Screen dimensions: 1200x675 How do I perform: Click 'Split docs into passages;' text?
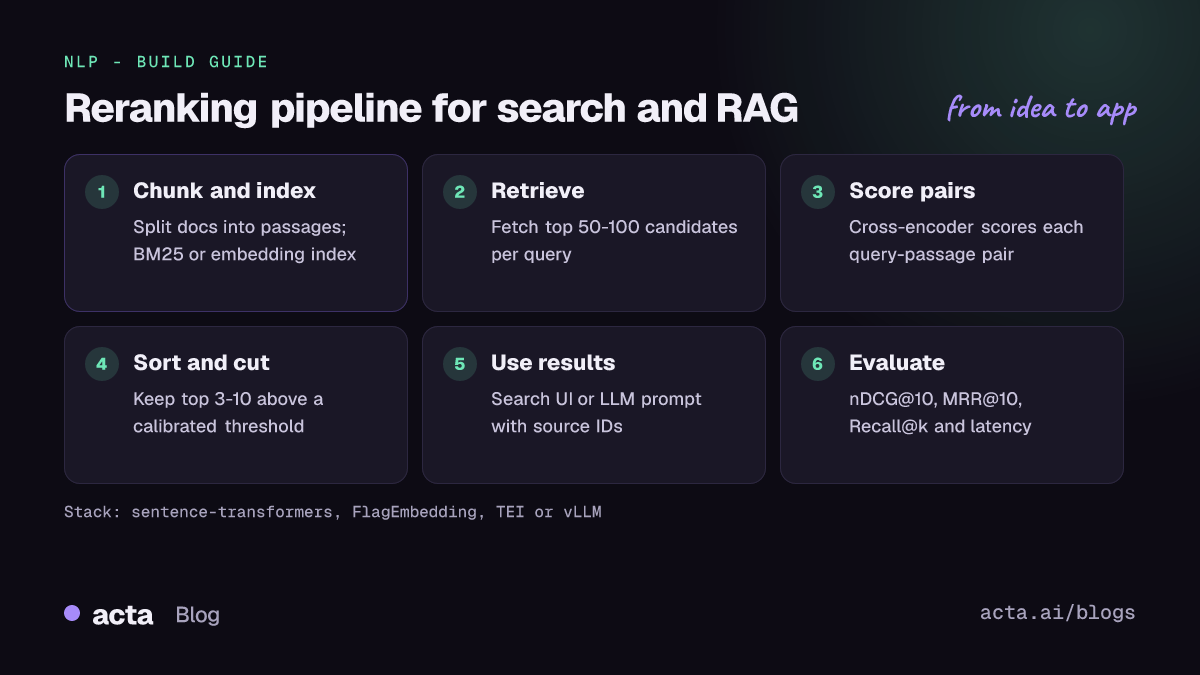pos(239,227)
